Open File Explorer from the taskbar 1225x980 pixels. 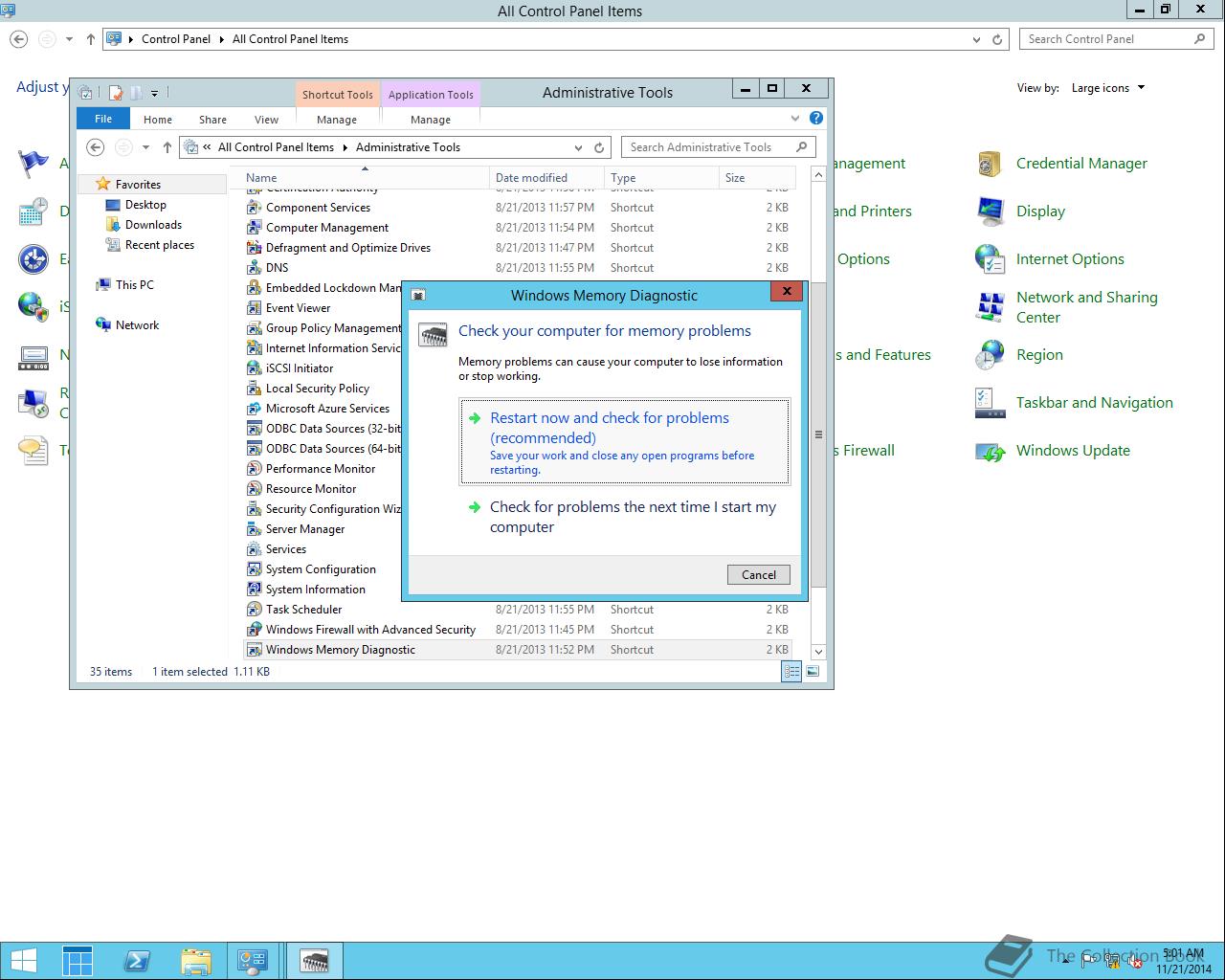[195, 961]
